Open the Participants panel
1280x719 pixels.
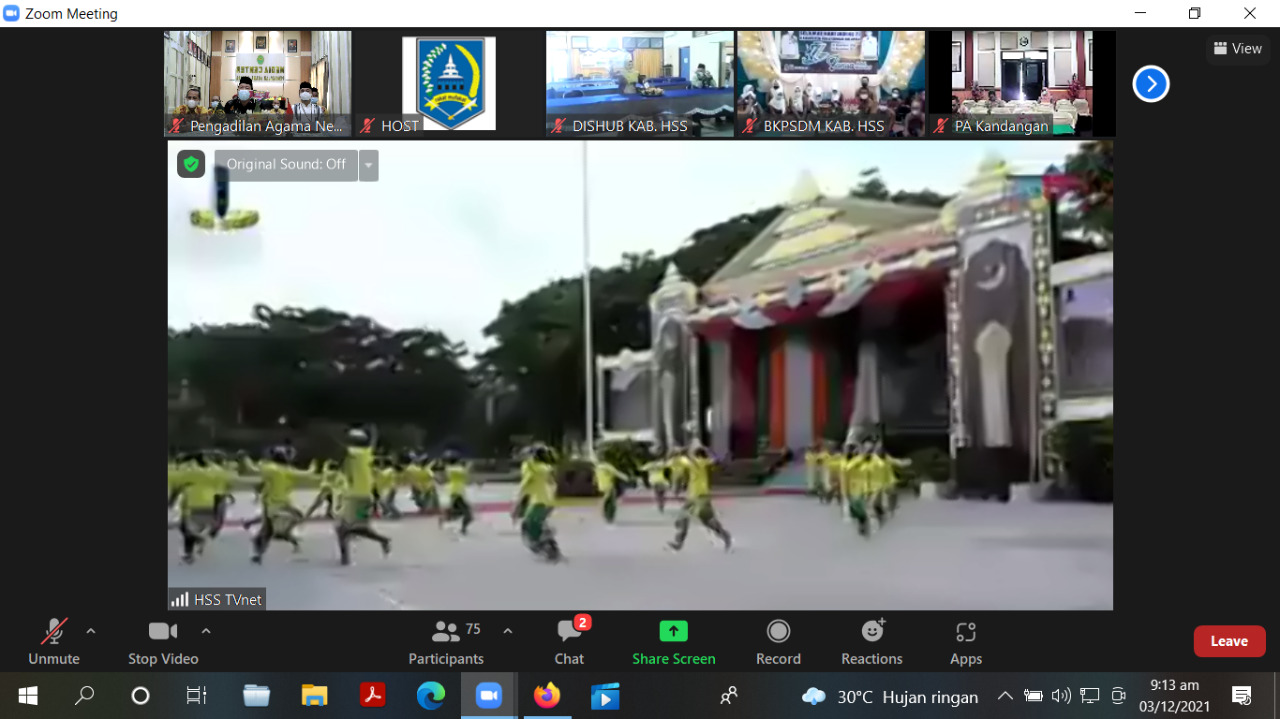[x=446, y=641]
